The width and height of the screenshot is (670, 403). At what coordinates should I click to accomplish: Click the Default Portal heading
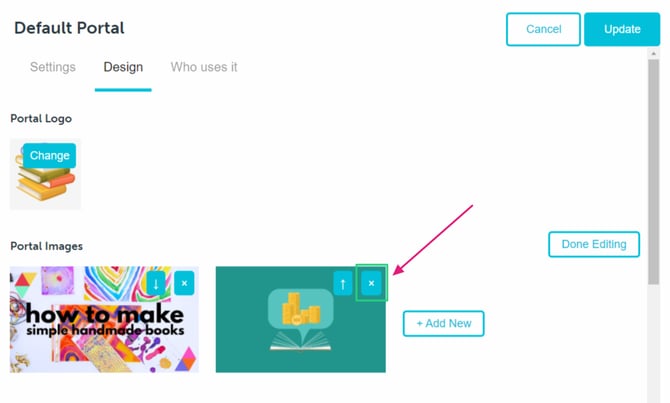[x=69, y=28]
